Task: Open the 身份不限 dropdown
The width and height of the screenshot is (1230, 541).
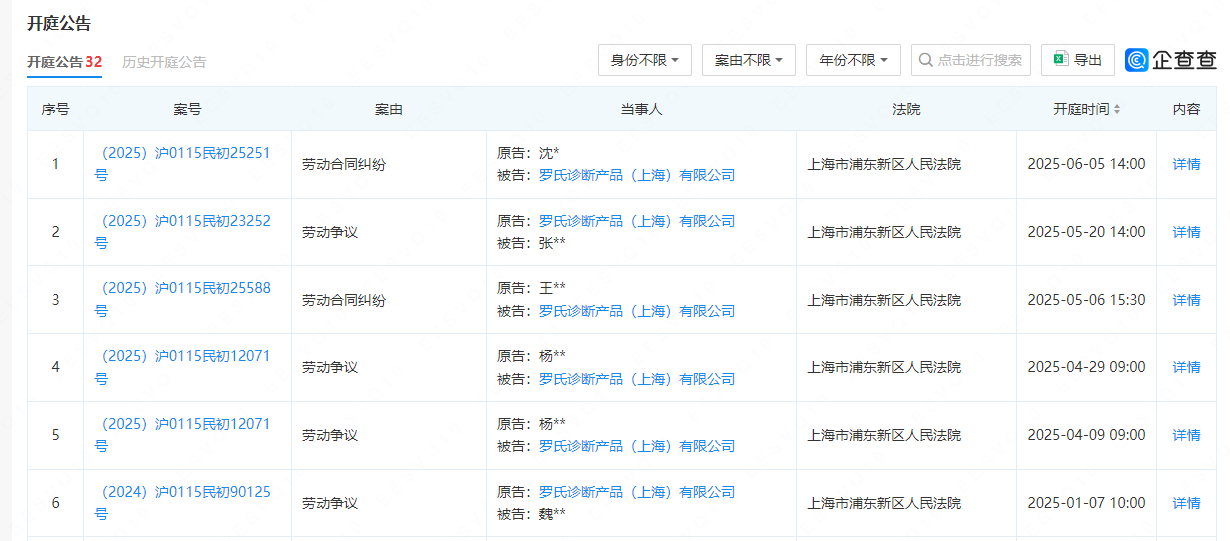Action: 645,60
